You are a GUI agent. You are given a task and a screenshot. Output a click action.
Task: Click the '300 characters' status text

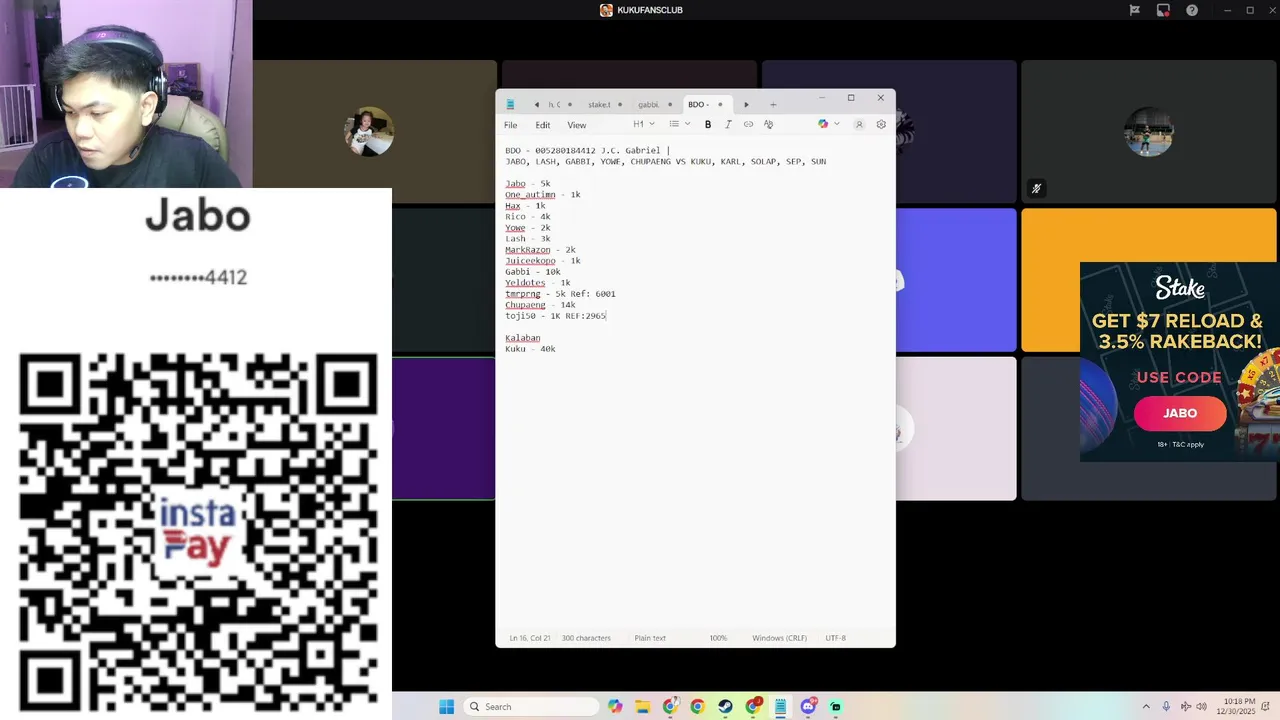[586, 638]
